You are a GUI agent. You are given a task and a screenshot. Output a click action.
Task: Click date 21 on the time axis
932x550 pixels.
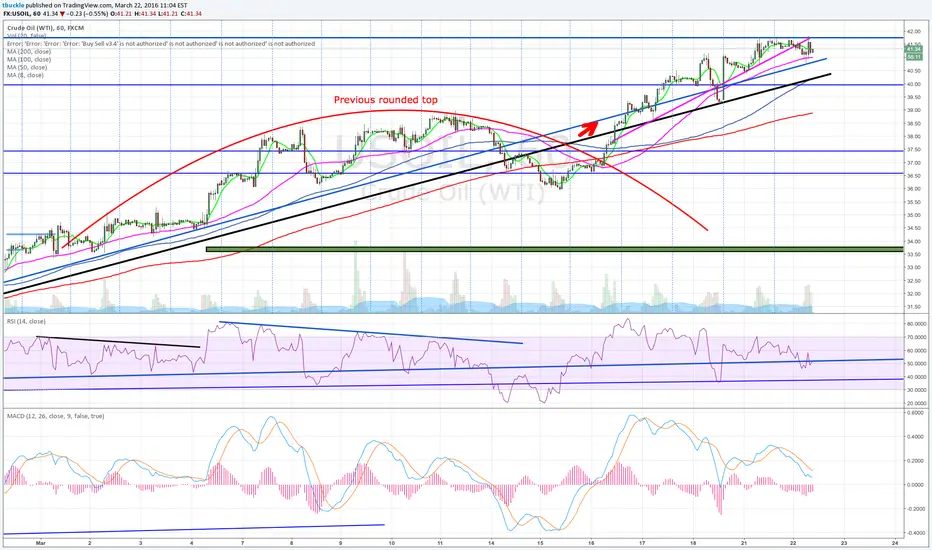(743, 542)
